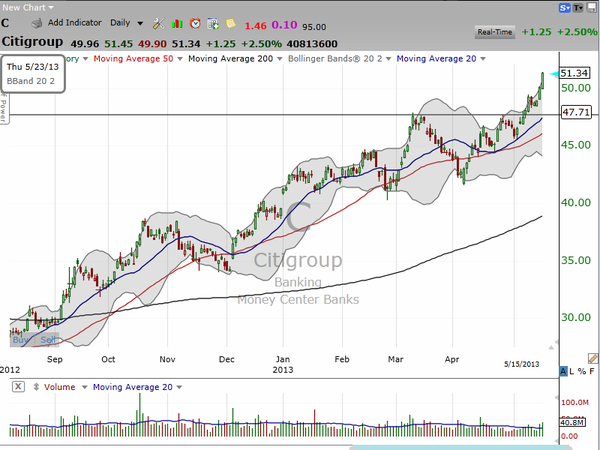Click the save disk icon at top right
This screenshot has height=450, width=600.
tap(592, 8)
